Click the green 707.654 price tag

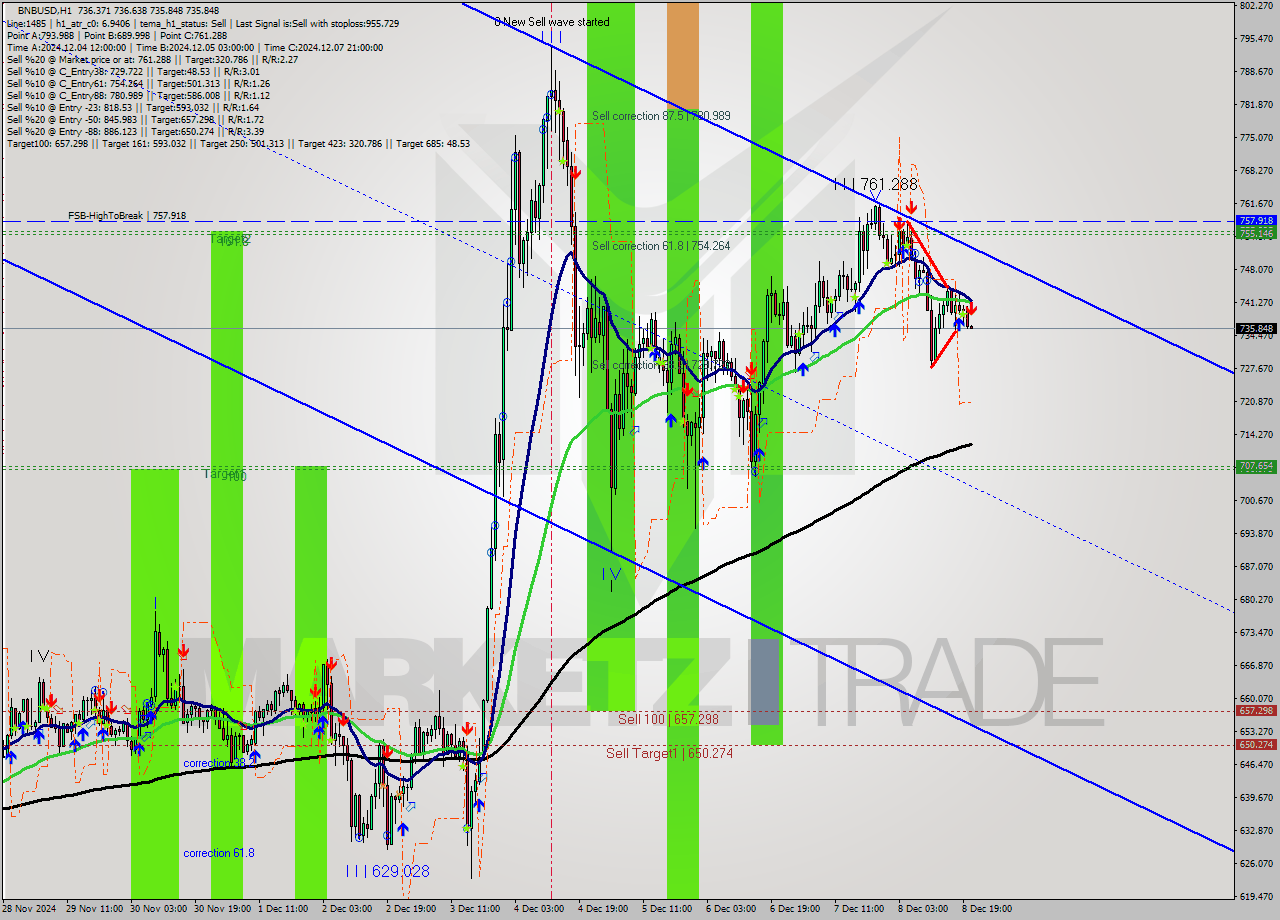(1256, 466)
